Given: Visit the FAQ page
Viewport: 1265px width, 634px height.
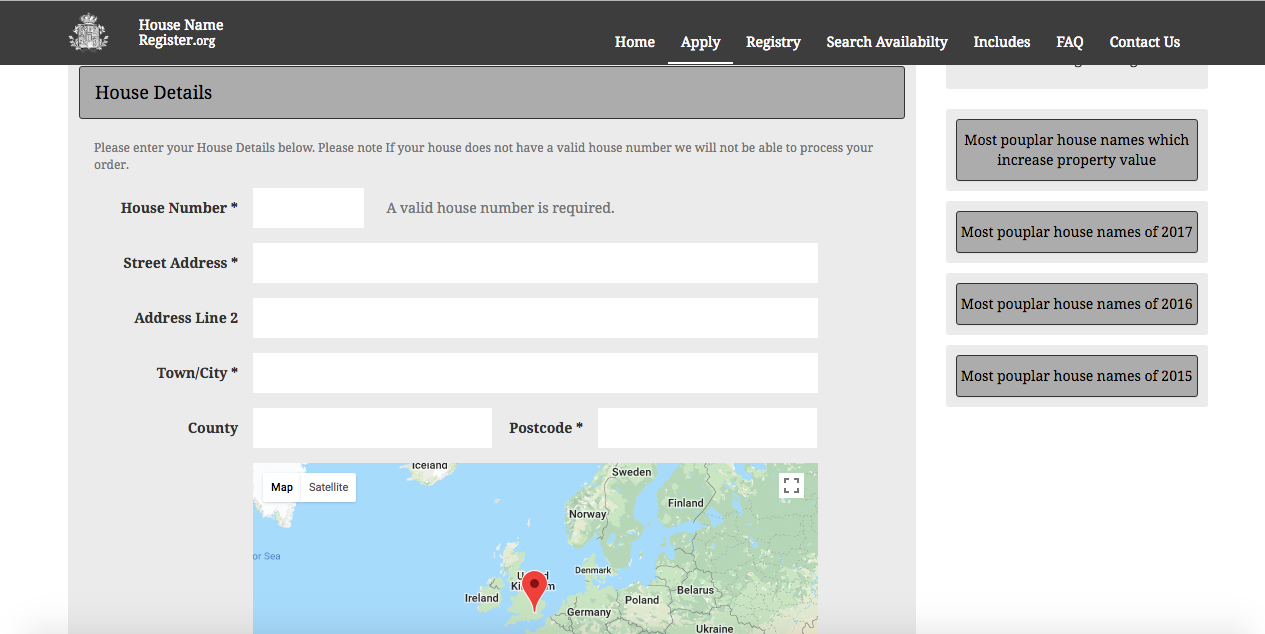Looking at the screenshot, I should coord(1069,42).
